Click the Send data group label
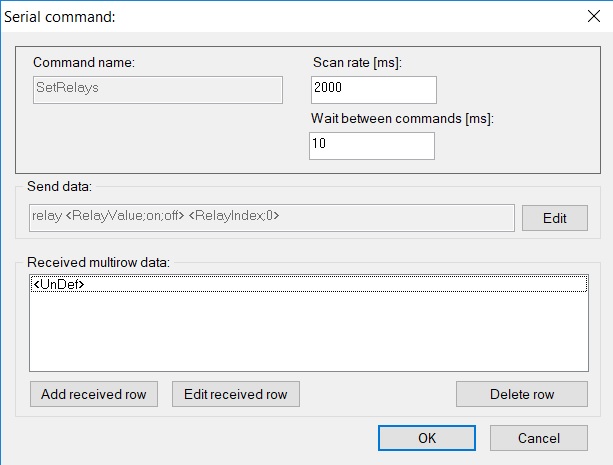This screenshot has width=613, height=465. 59,187
